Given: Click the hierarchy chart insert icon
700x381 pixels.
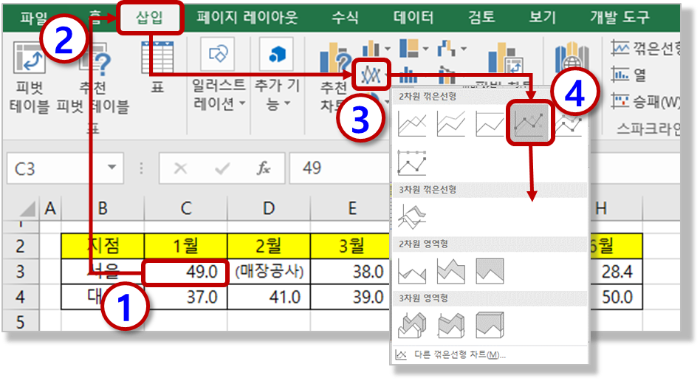Looking at the screenshot, I should pyautogui.click(x=409, y=48).
